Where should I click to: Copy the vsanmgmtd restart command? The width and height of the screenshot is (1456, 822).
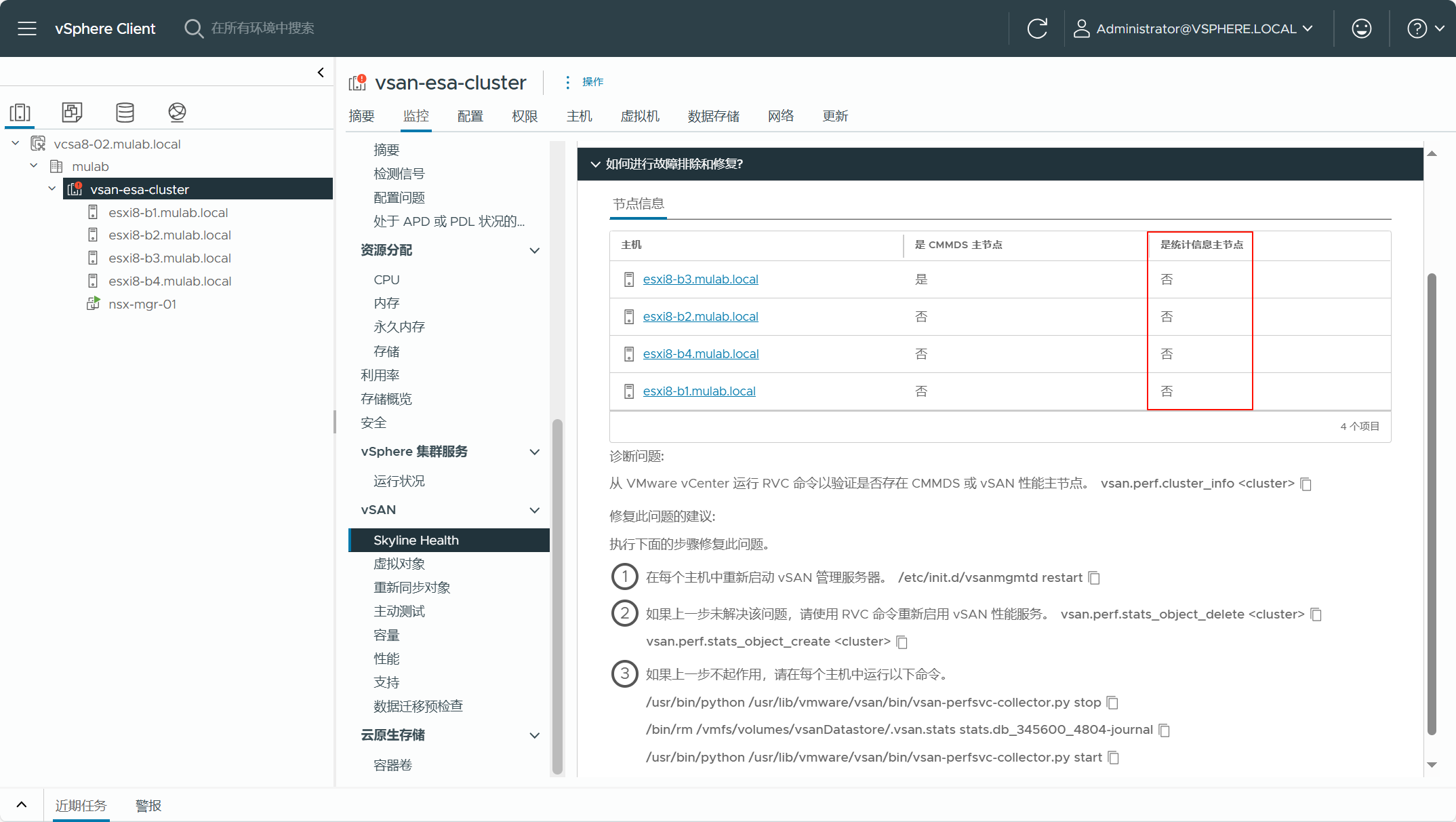[1094, 578]
